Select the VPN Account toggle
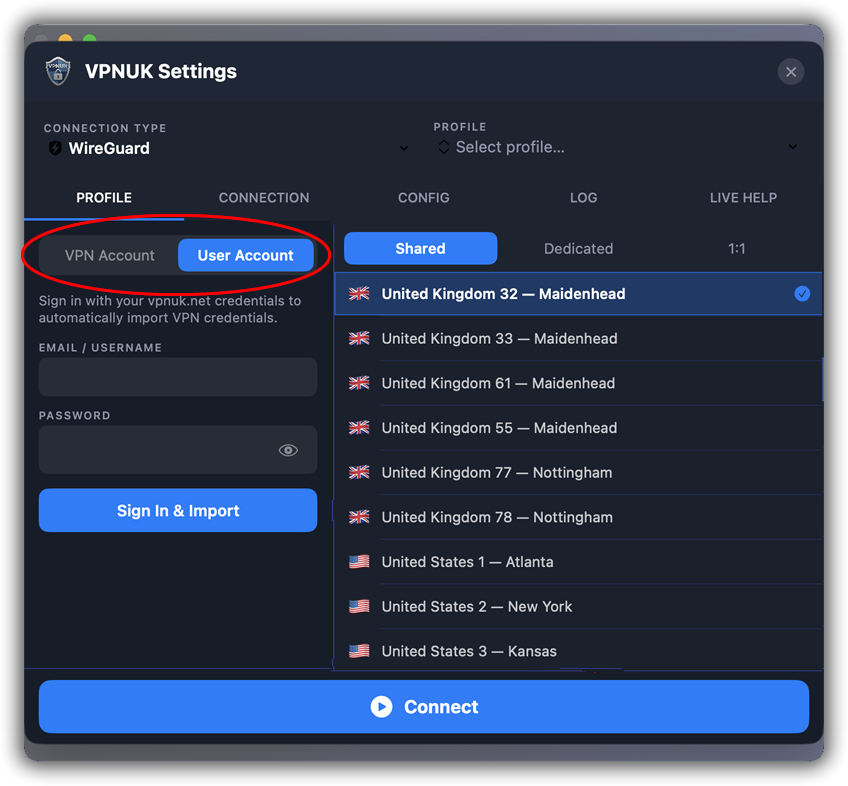 pyautogui.click(x=110, y=255)
